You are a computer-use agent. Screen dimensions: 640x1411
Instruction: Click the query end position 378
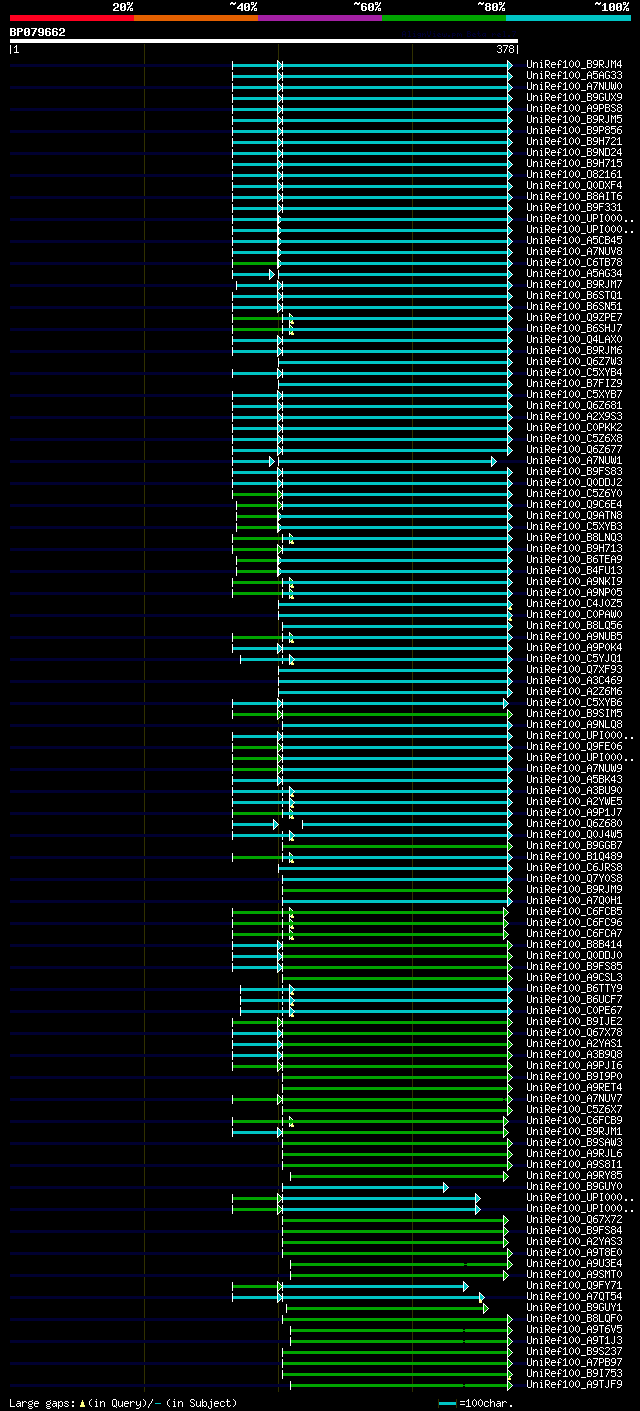(505, 49)
